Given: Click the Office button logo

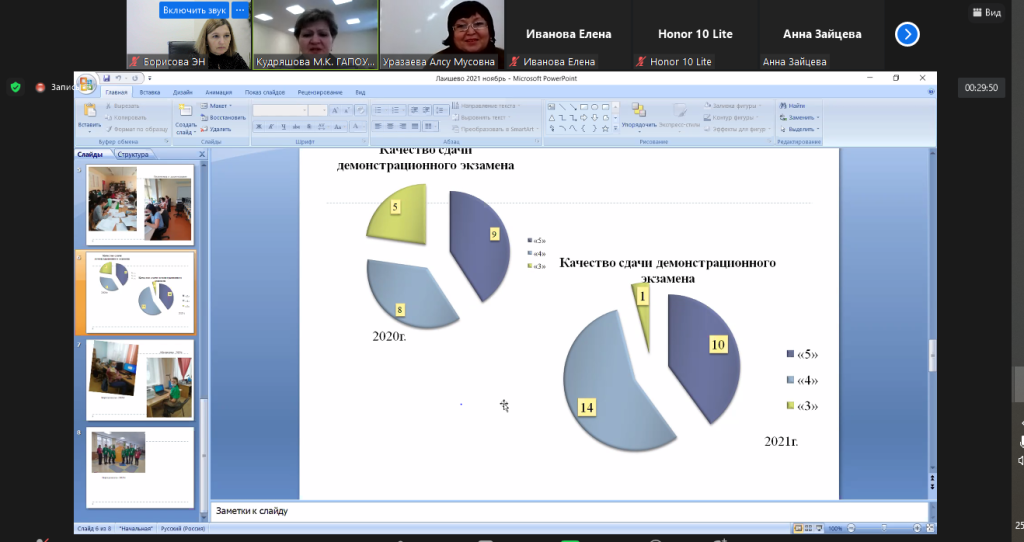Looking at the screenshot, I should pyautogui.click(x=86, y=84).
